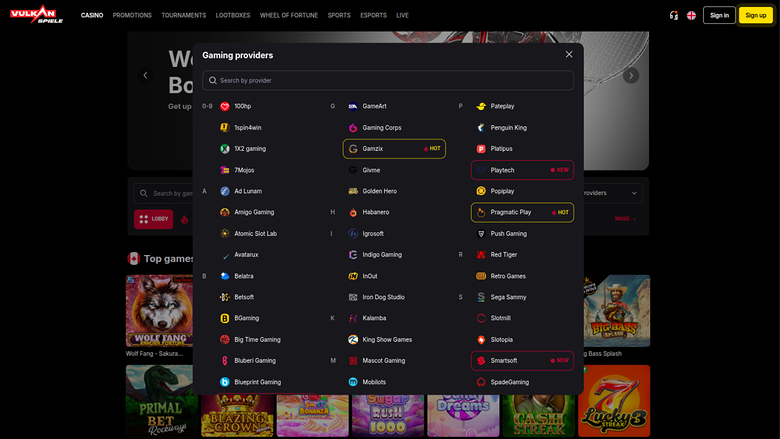The width and height of the screenshot is (780, 439).
Task: Close the Gaming providers dialog
Action: pyautogui.click(x=569, y=55)
